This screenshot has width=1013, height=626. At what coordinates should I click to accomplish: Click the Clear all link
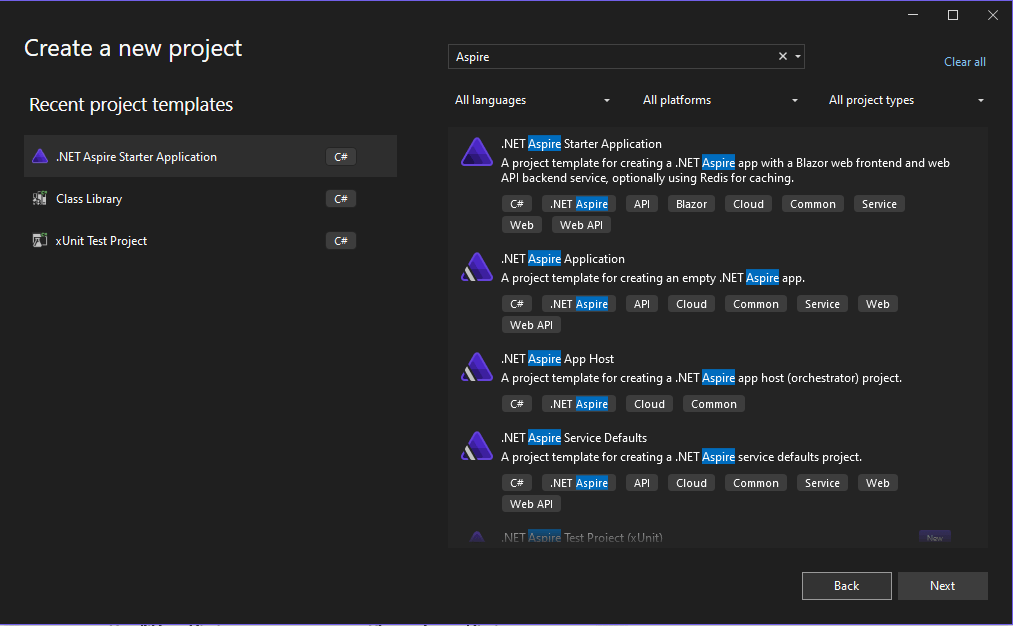tap(965, 62)
